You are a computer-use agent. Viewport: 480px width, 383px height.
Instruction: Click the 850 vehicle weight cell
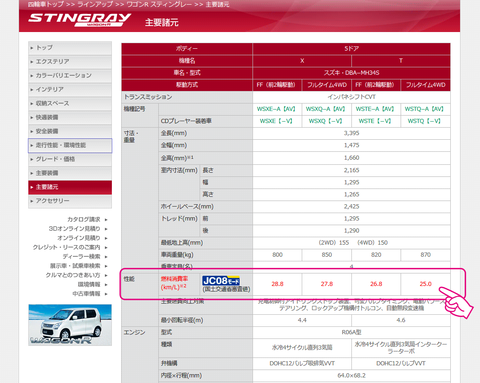(x=327, y=255)
